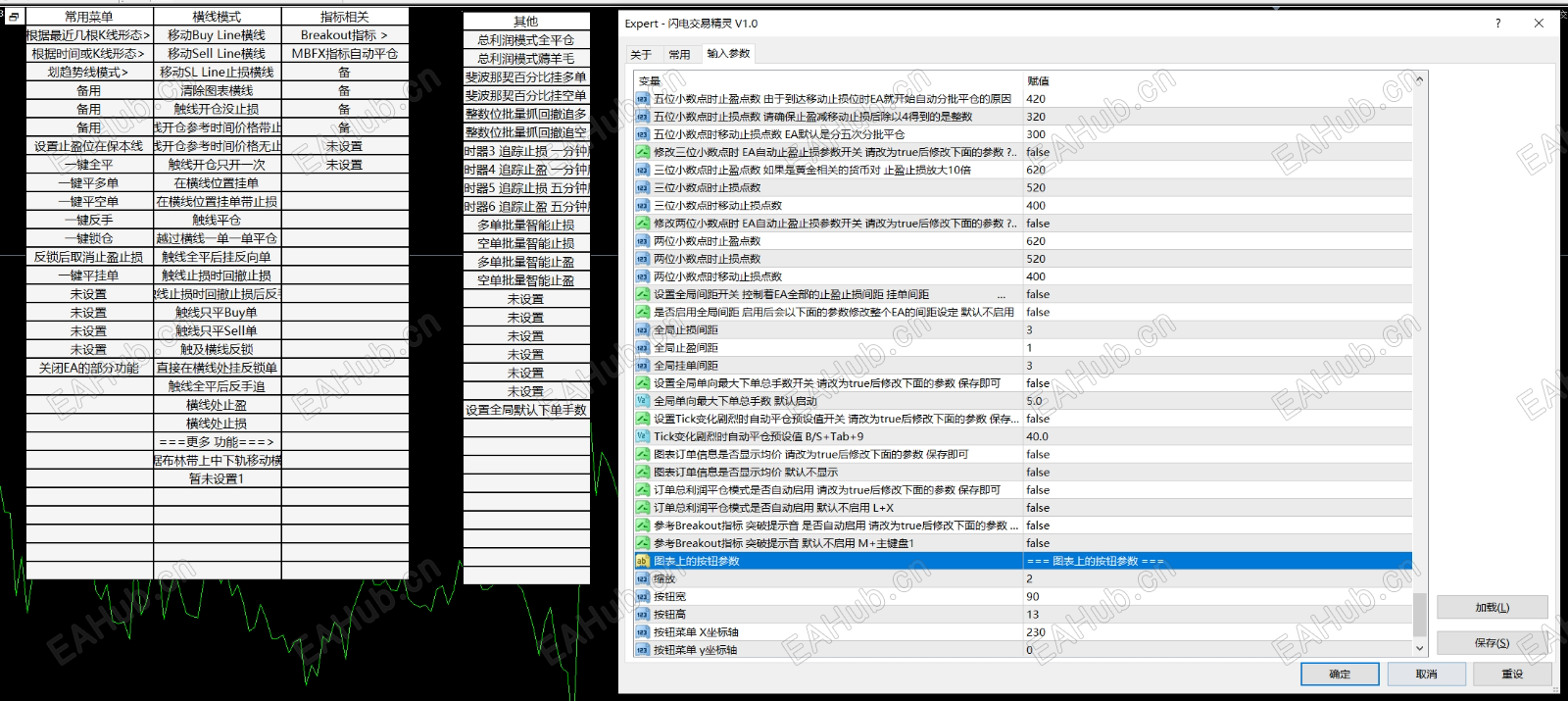Click the parameter list scrollbar up arrow
This screenshot has height=701, width=1568.
(x=1419, y=80)
